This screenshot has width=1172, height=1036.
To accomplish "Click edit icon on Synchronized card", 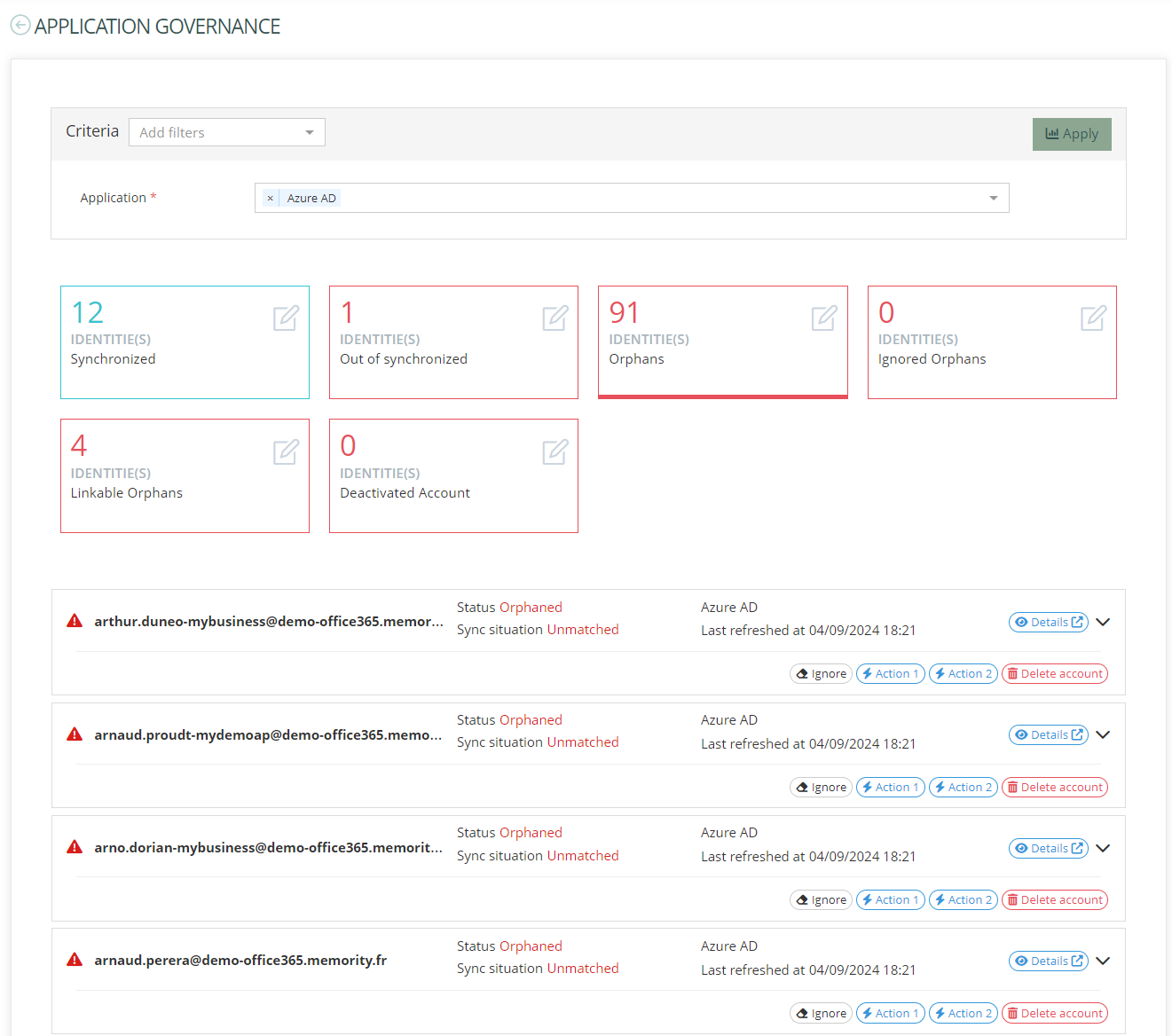I will (x=286, y=318).
